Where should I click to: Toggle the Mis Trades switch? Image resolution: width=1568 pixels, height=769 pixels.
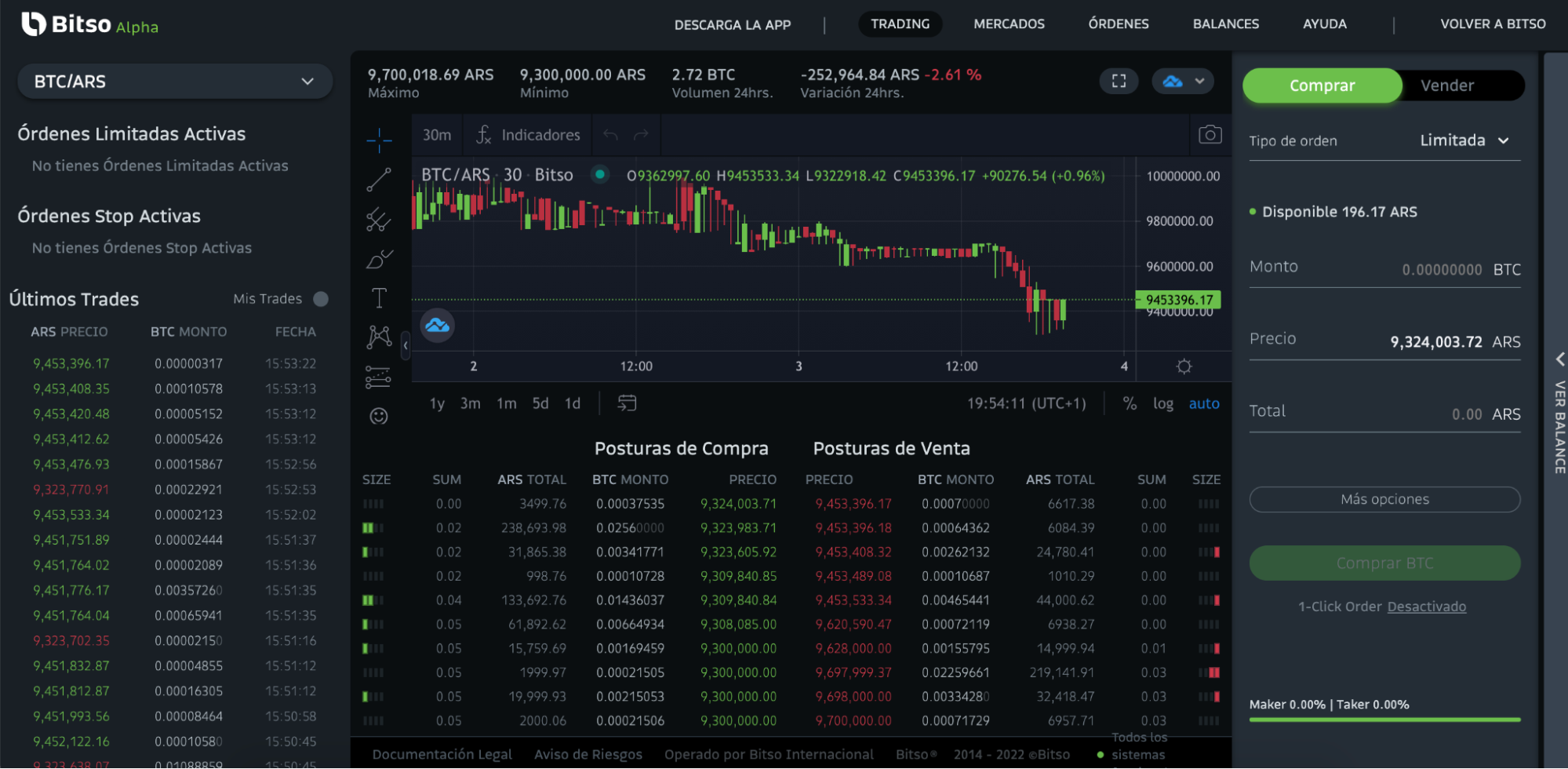[x=321, y=299]
